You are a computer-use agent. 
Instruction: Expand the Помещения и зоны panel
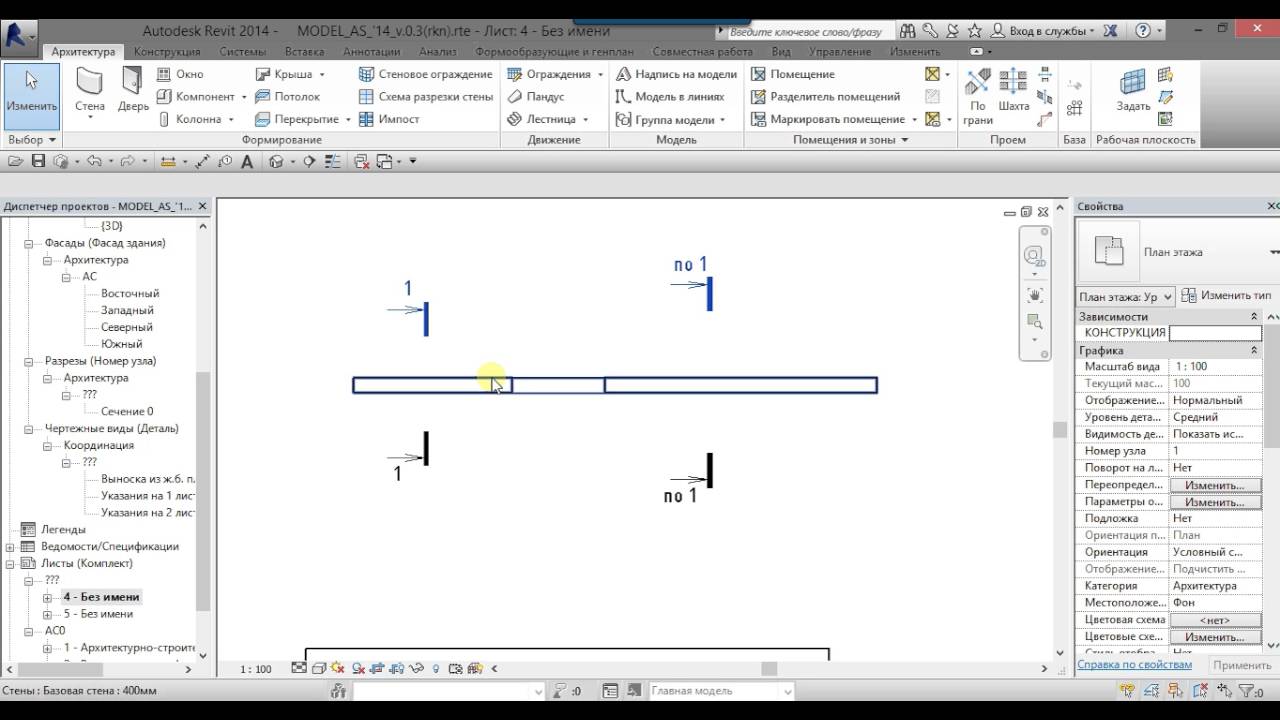850,140
